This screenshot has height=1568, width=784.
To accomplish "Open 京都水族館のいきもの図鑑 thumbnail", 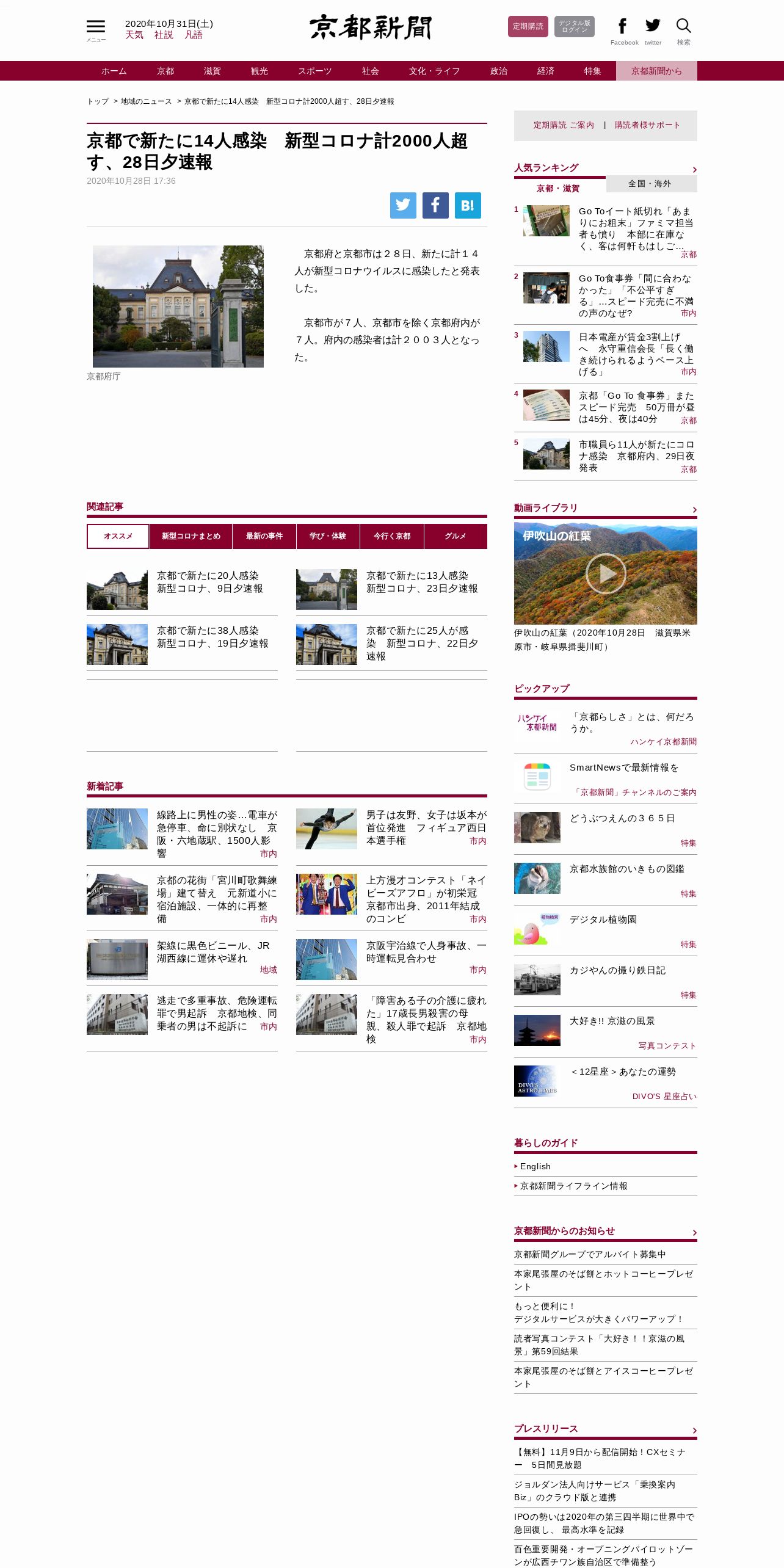I will tap(537, 878).
